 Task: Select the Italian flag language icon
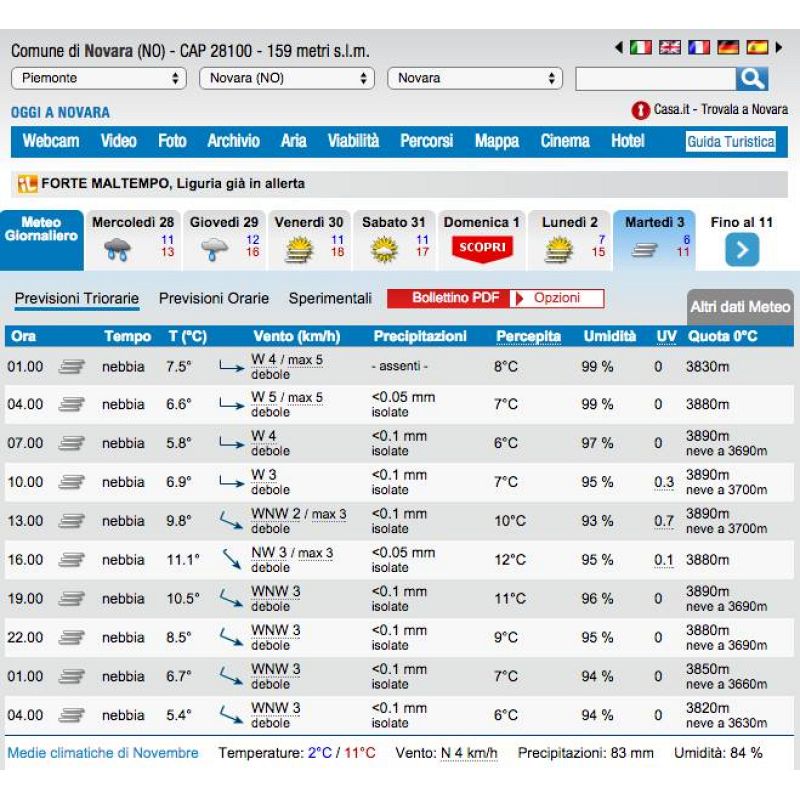(x=640, y=47)
